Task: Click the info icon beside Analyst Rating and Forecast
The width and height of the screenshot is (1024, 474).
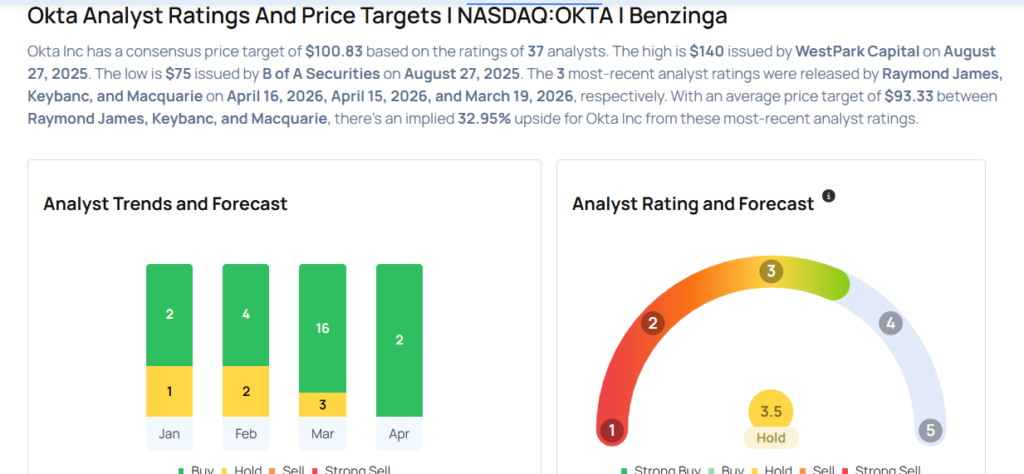Action: (828, 196)
